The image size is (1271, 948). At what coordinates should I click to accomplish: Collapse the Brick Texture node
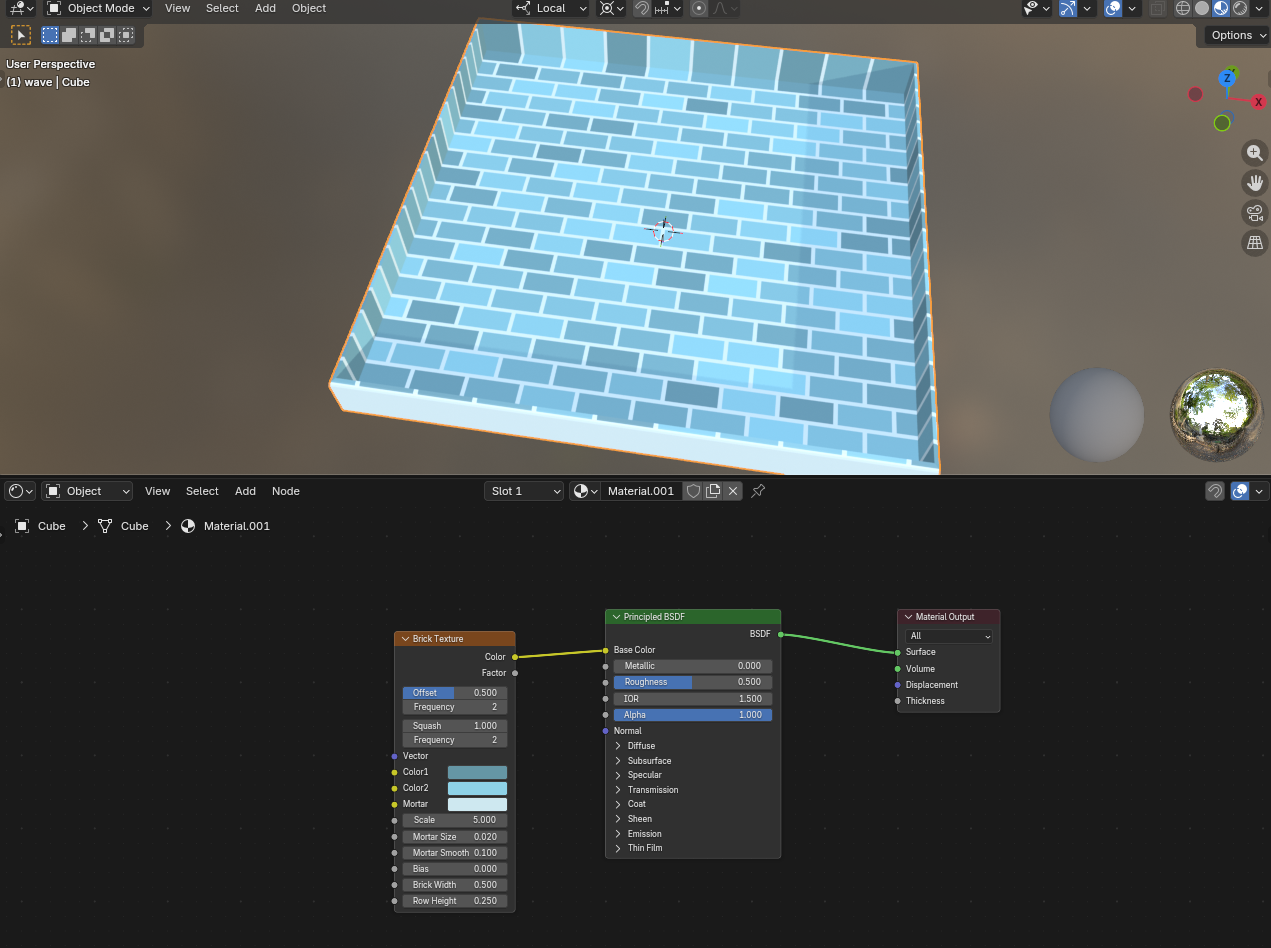pyautogui.click(x=405, y=639)
